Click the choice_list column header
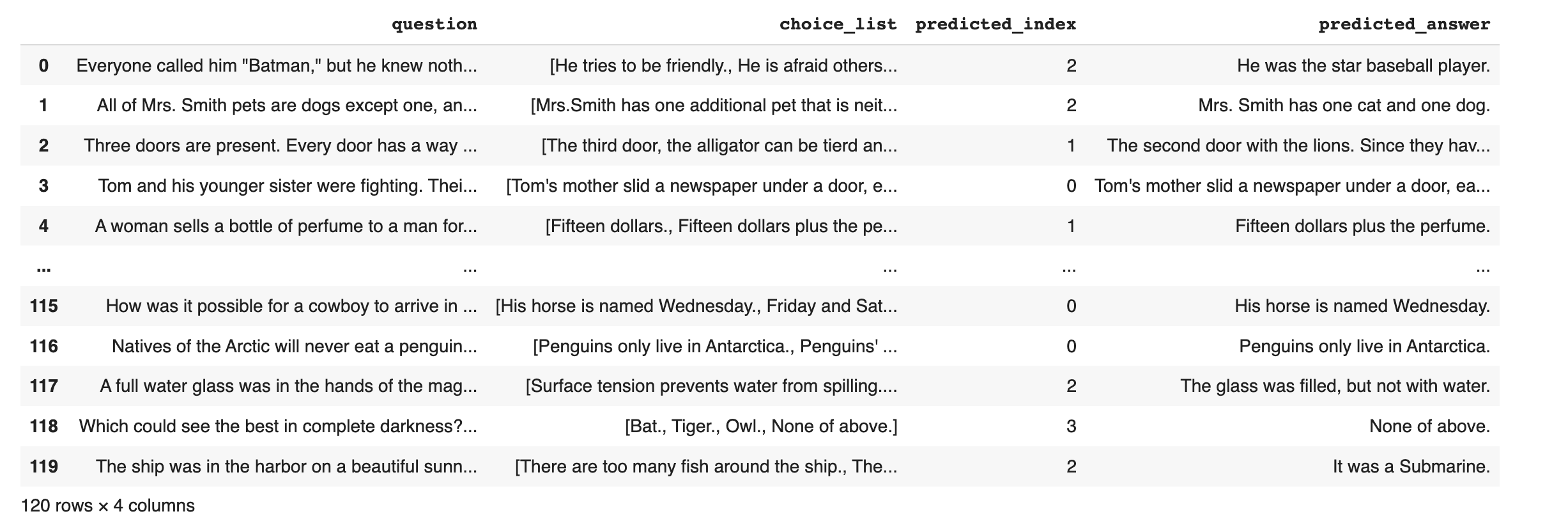This screenshot has width=1568, height=523. click(x=838, y=24)
